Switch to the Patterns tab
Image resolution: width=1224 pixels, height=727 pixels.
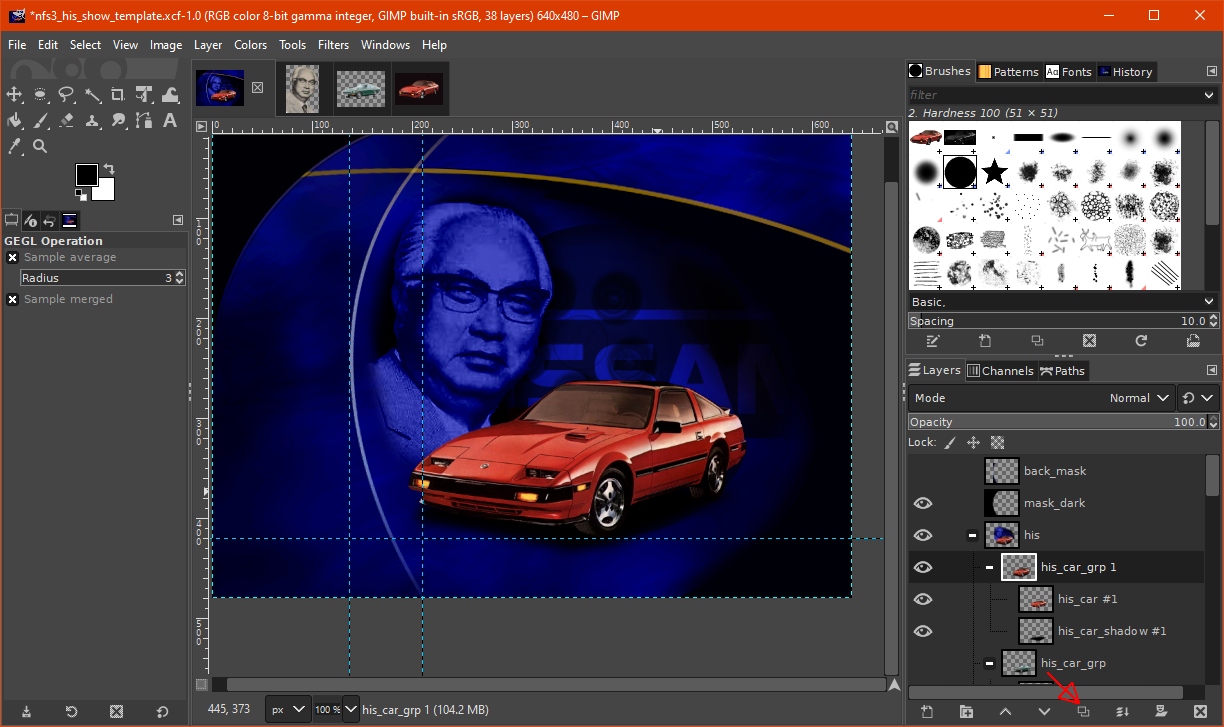coord(1008,72)
